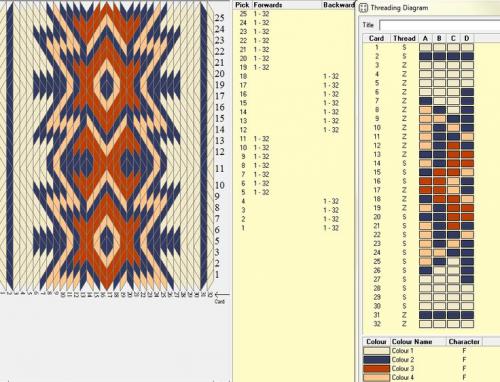Screen dimensions: 500x382
Task: Select the Colour 4 peach swatch
Action: (x=376, y=377)
